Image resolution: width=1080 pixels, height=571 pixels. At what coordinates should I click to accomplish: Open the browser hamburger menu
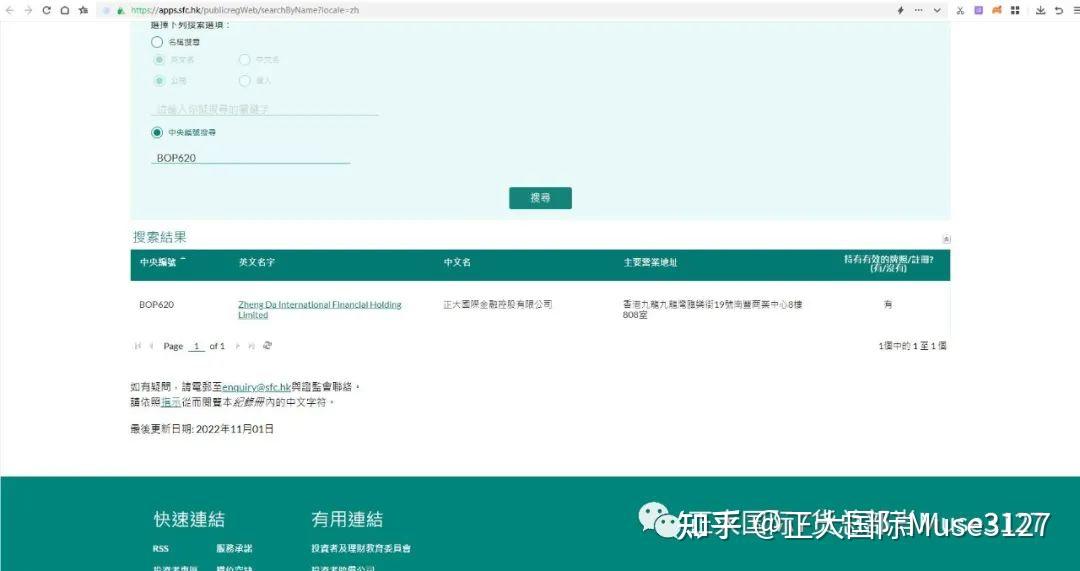[1075, 10]
